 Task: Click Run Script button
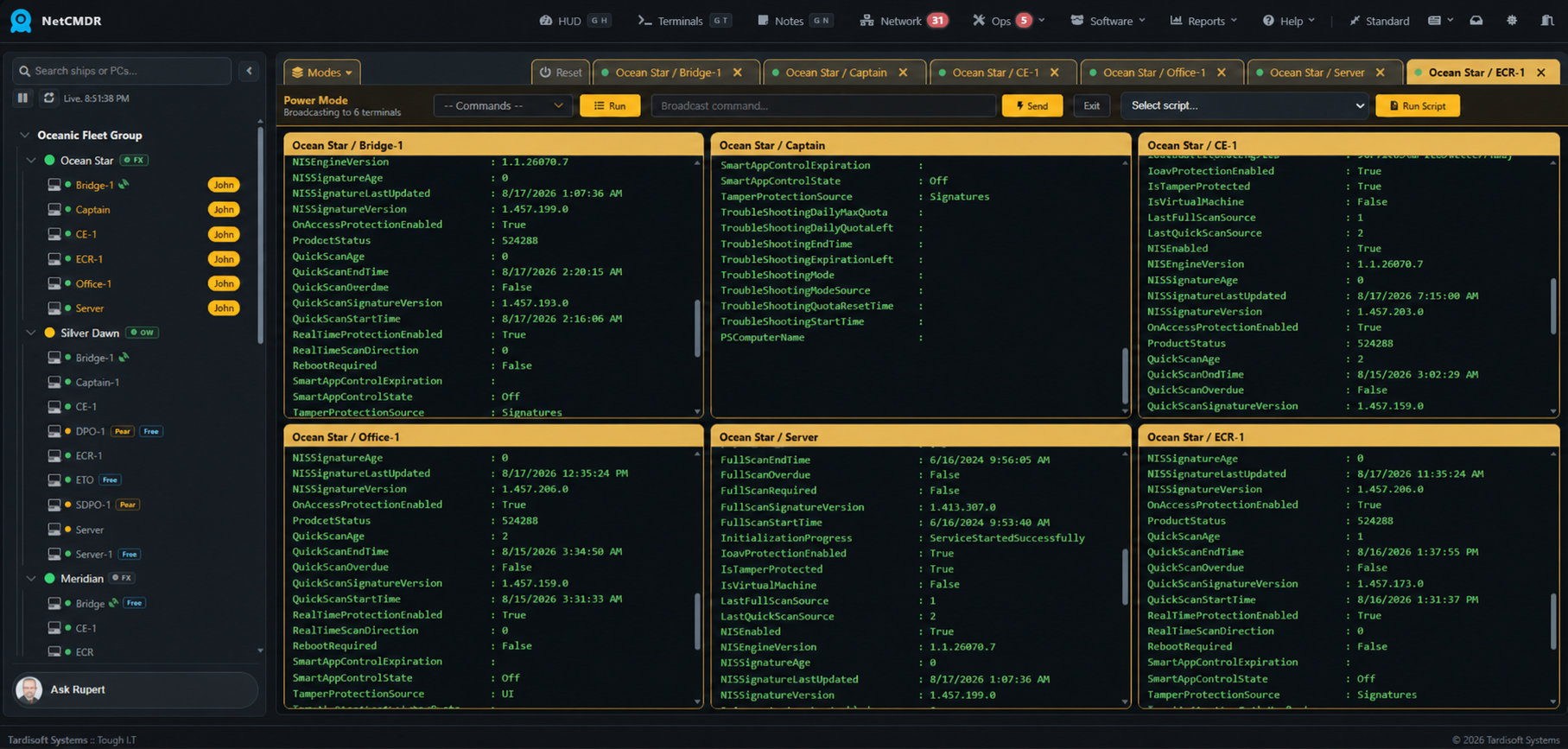(1418, 105)
